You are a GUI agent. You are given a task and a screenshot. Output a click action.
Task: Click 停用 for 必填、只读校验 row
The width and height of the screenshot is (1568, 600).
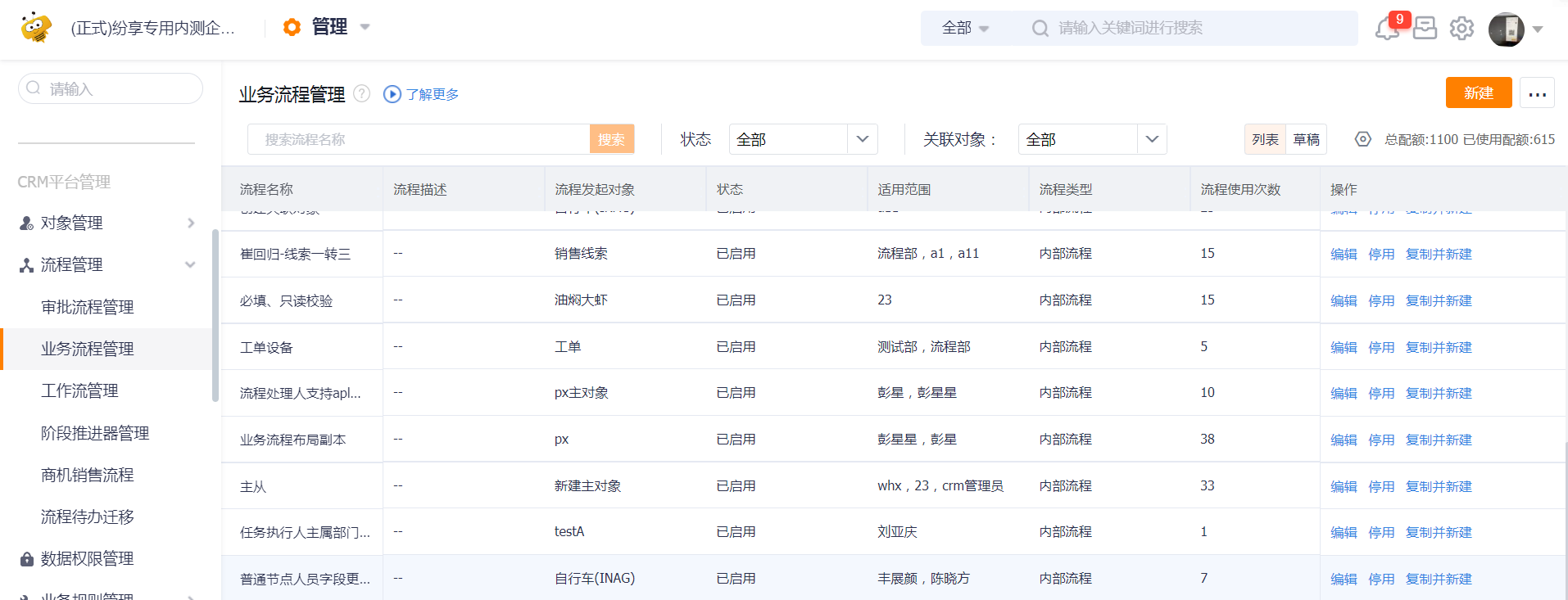(x=1381, y=300)
